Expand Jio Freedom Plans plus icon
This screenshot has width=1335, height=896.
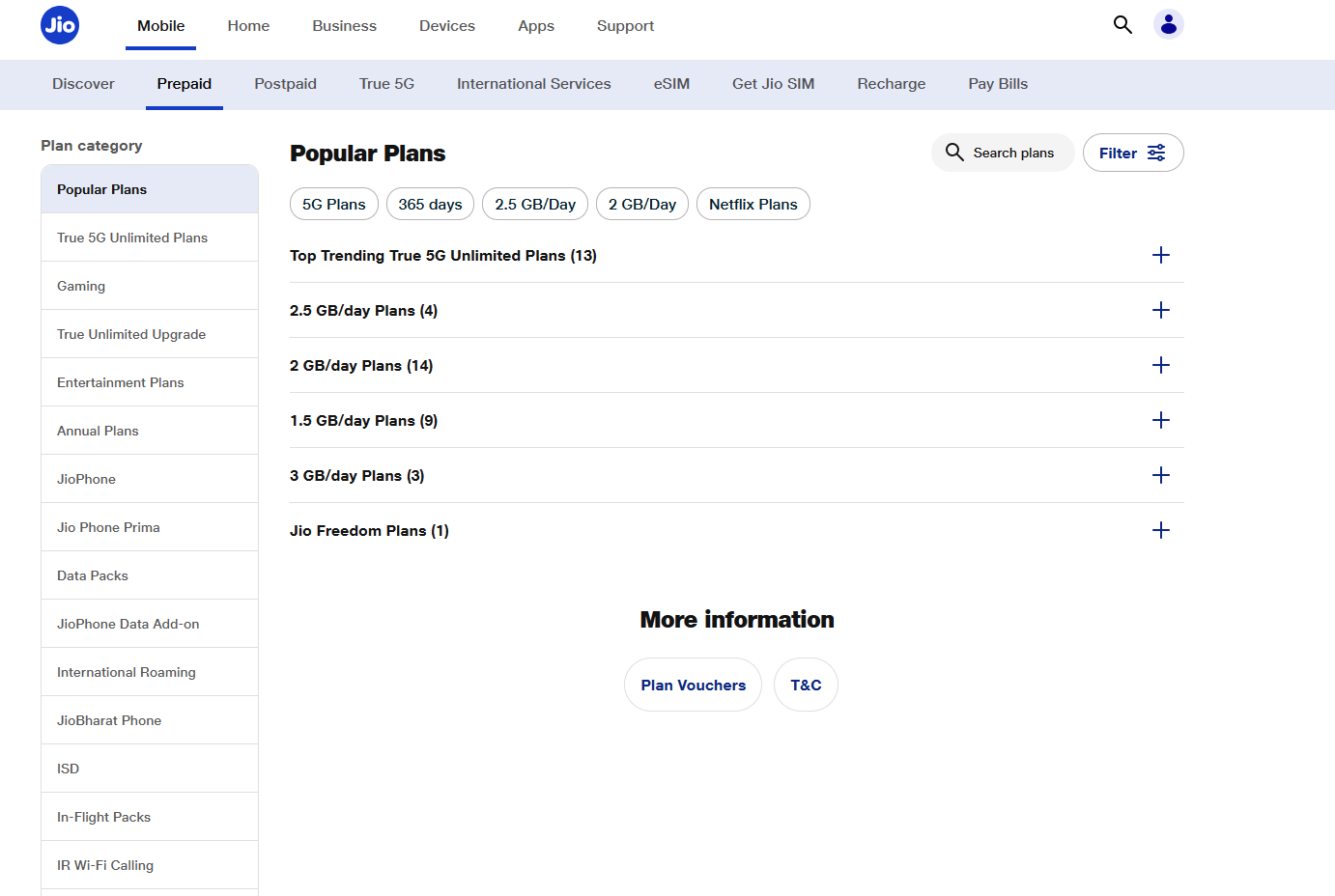click(x=1161, y=530)
